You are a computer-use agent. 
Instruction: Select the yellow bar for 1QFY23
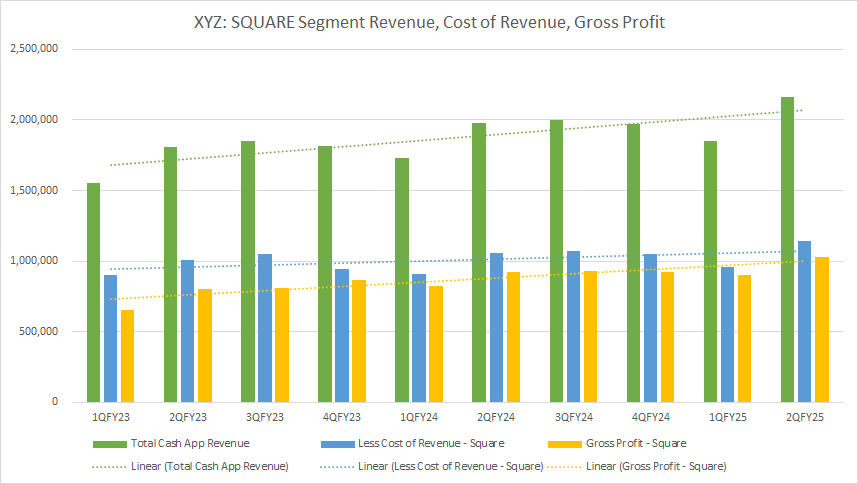[x=127, y=356]
